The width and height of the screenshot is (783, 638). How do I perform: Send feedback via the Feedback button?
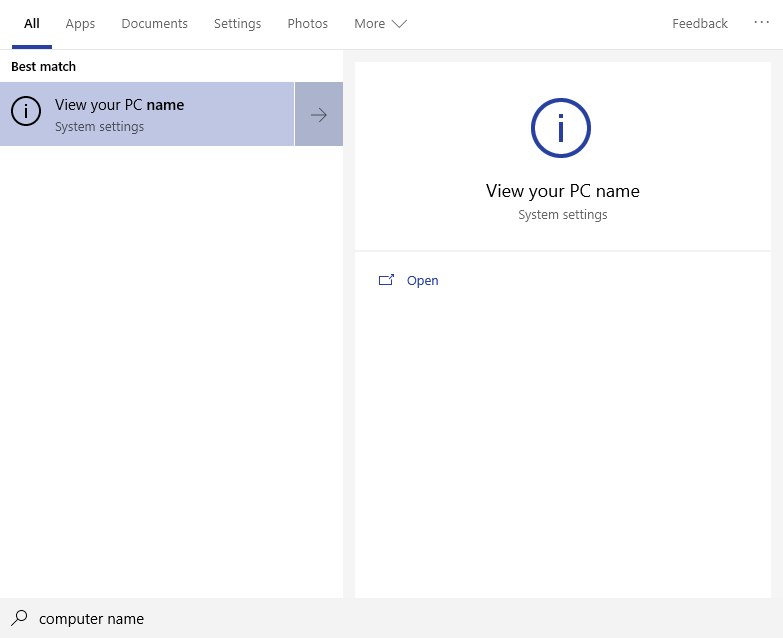(x=699, y=24)
